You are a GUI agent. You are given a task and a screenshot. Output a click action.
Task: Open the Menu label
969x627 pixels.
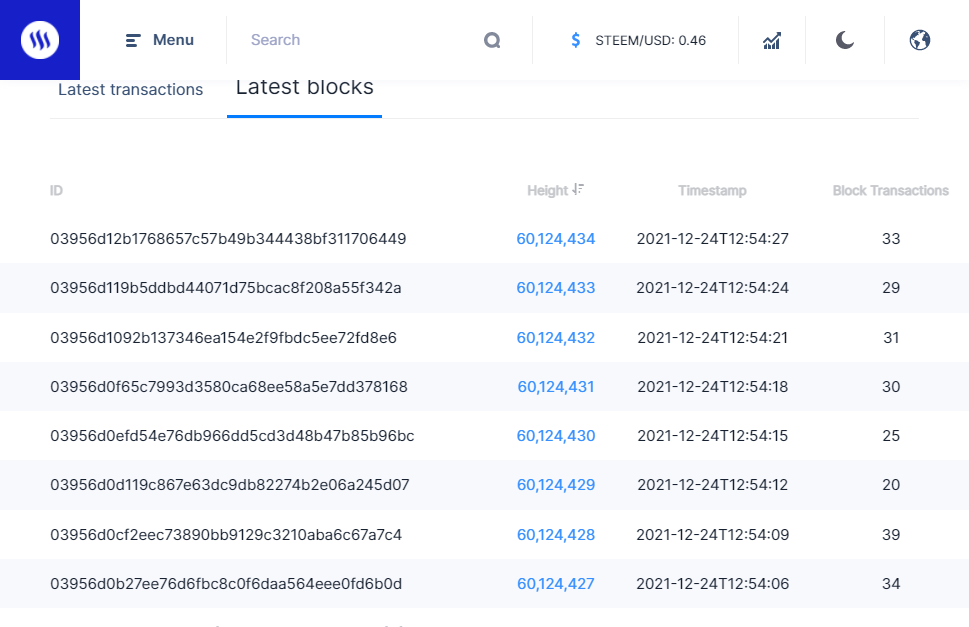(x=174, y=40)
